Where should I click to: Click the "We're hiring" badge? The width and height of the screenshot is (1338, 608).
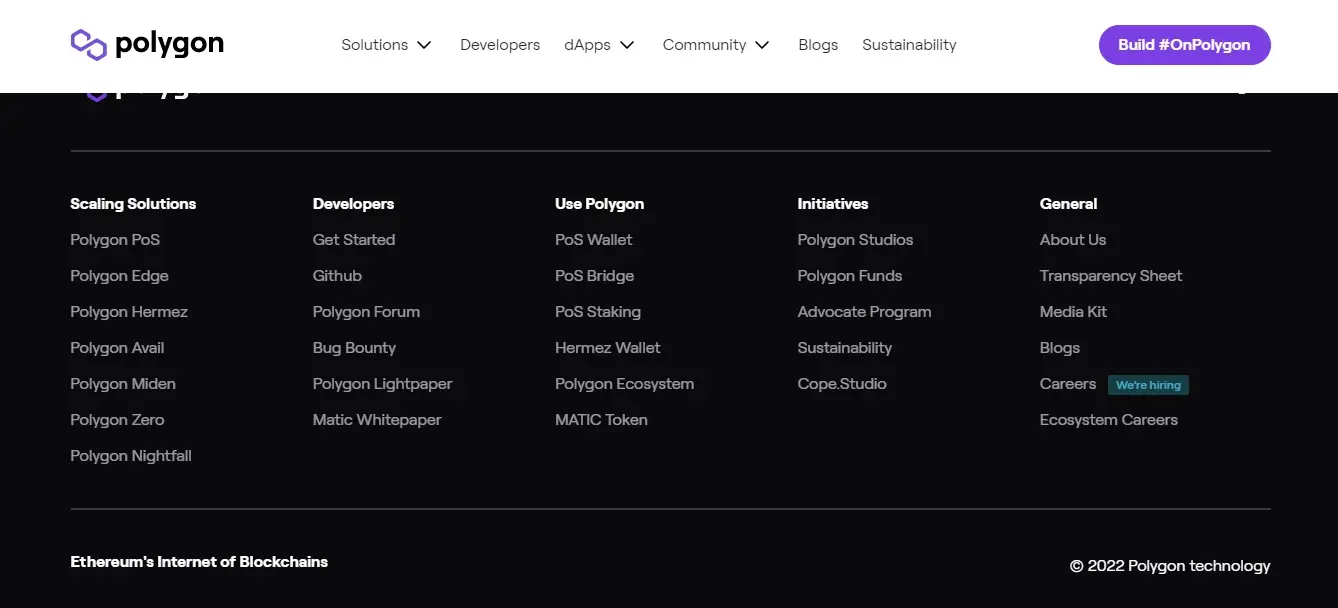1148,385
